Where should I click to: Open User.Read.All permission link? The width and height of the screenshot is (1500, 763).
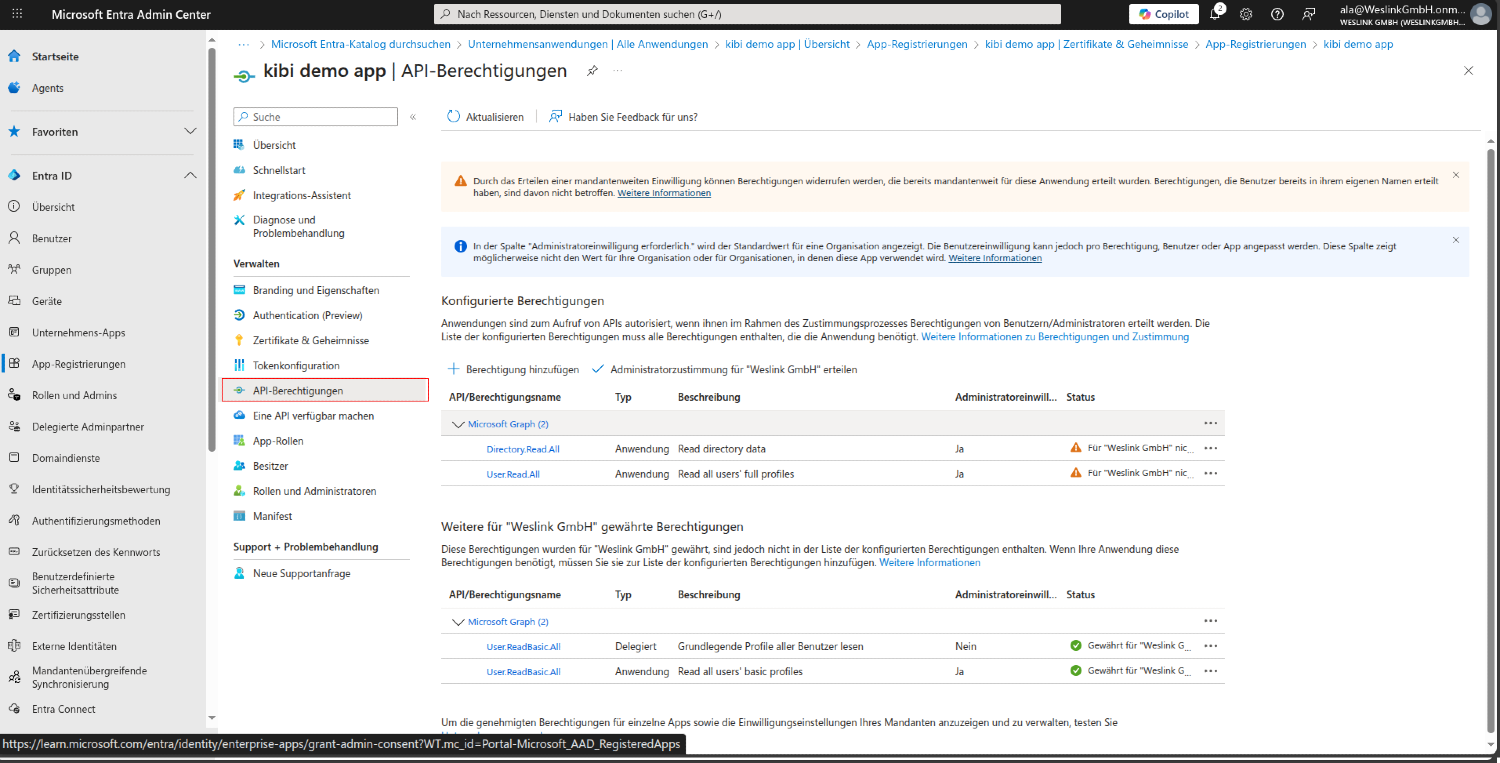click(513, 474)
